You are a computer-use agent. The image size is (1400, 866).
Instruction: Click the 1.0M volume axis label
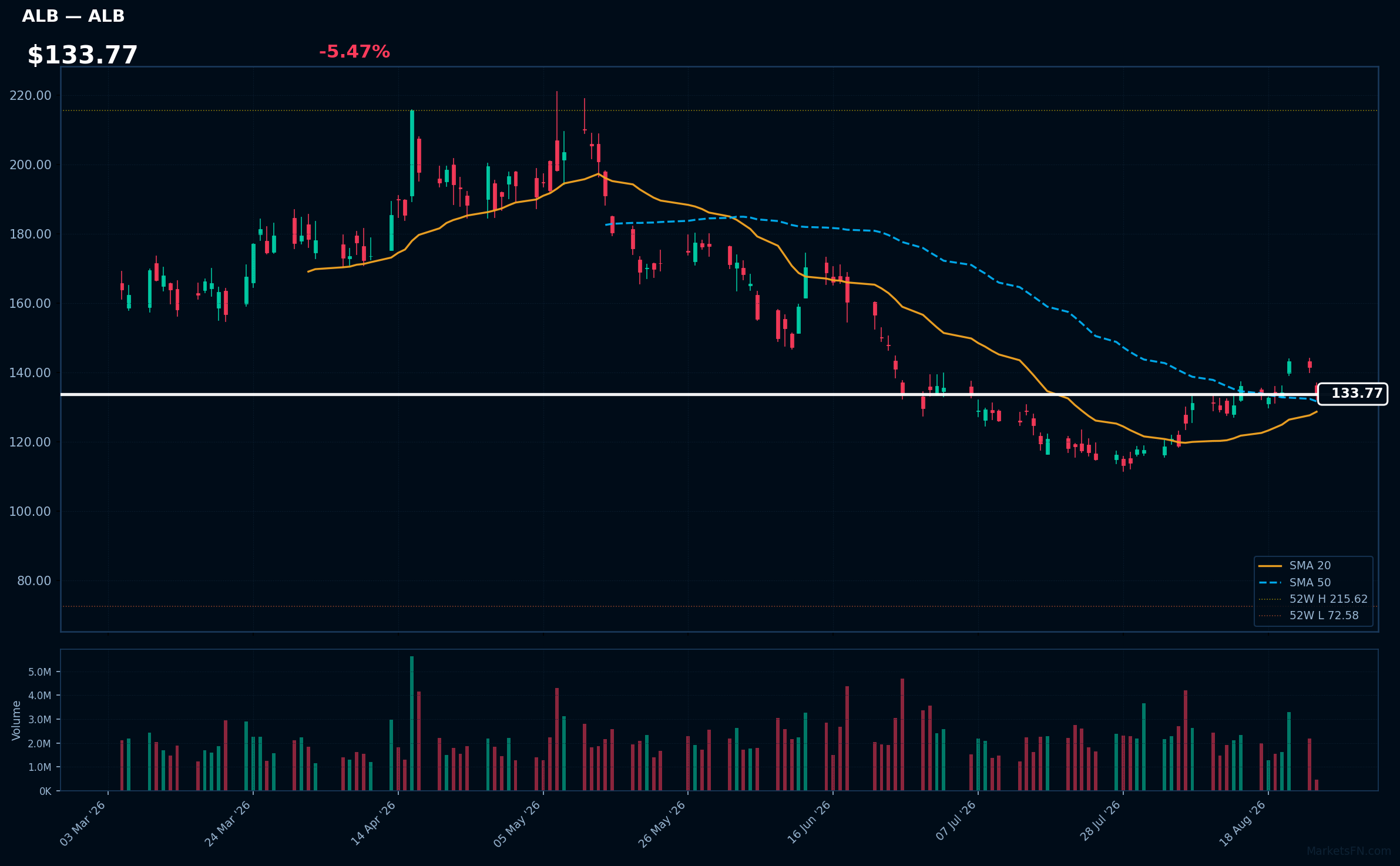[x=40, y=767]
